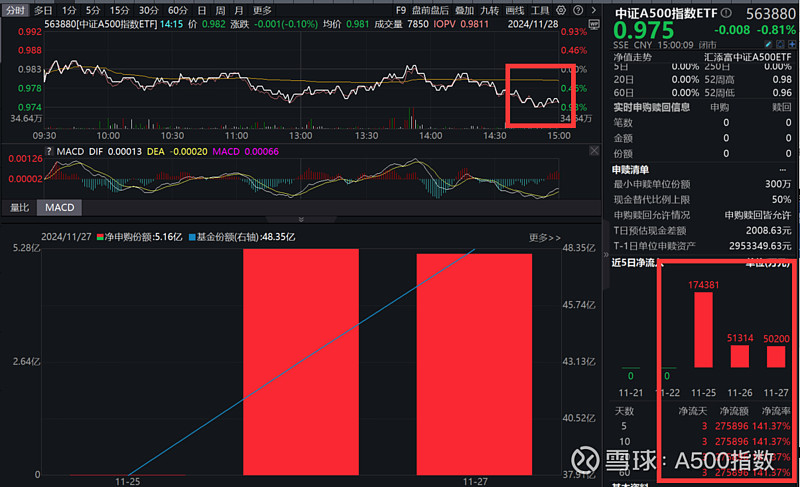Click IOPV 0.9811 value in chart header
This screenshot has height=487, width=800.
point(475,24)
